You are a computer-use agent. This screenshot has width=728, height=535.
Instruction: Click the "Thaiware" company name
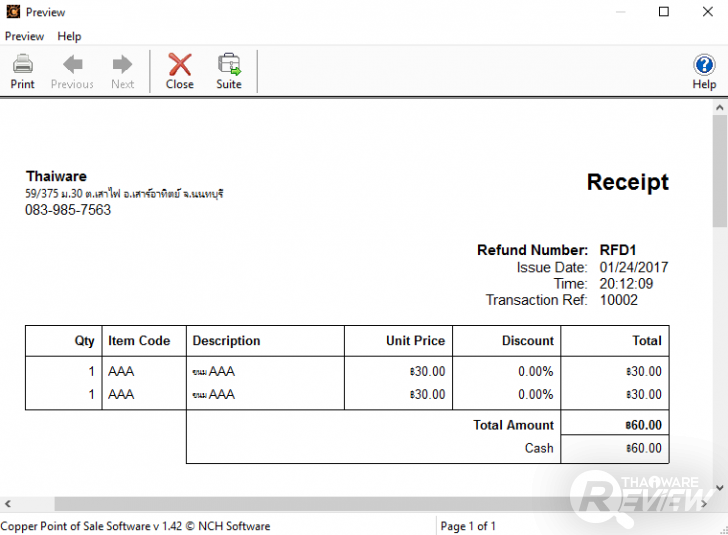[x=56, y=176]
